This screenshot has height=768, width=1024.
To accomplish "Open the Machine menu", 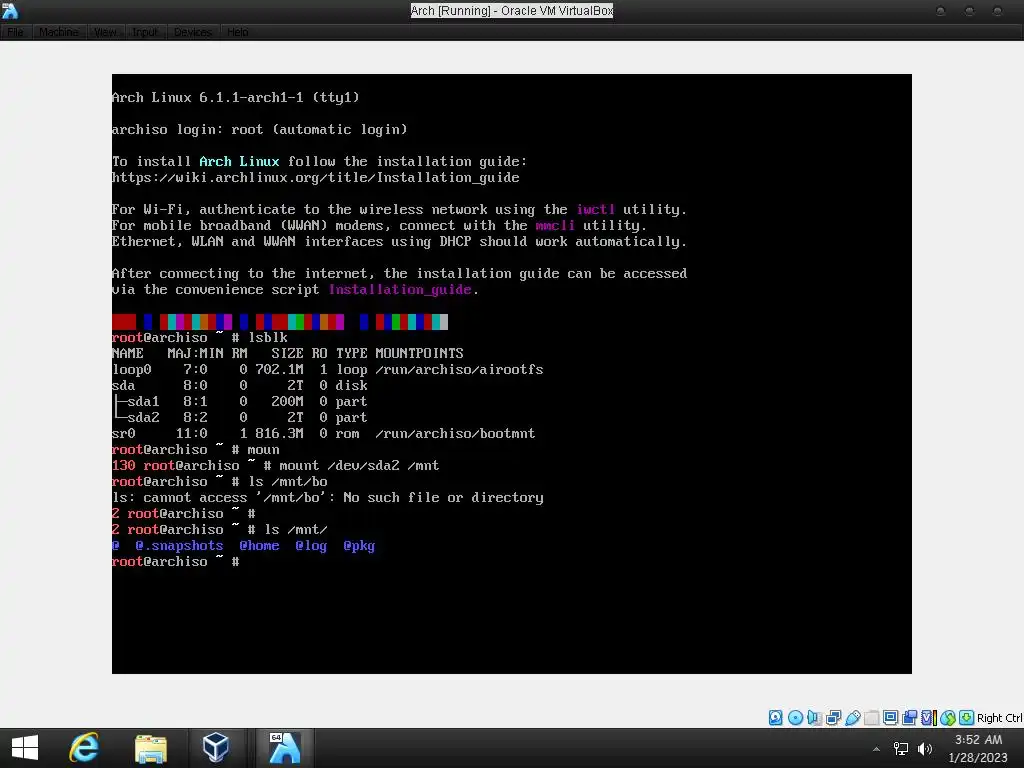I will (59, 32).
